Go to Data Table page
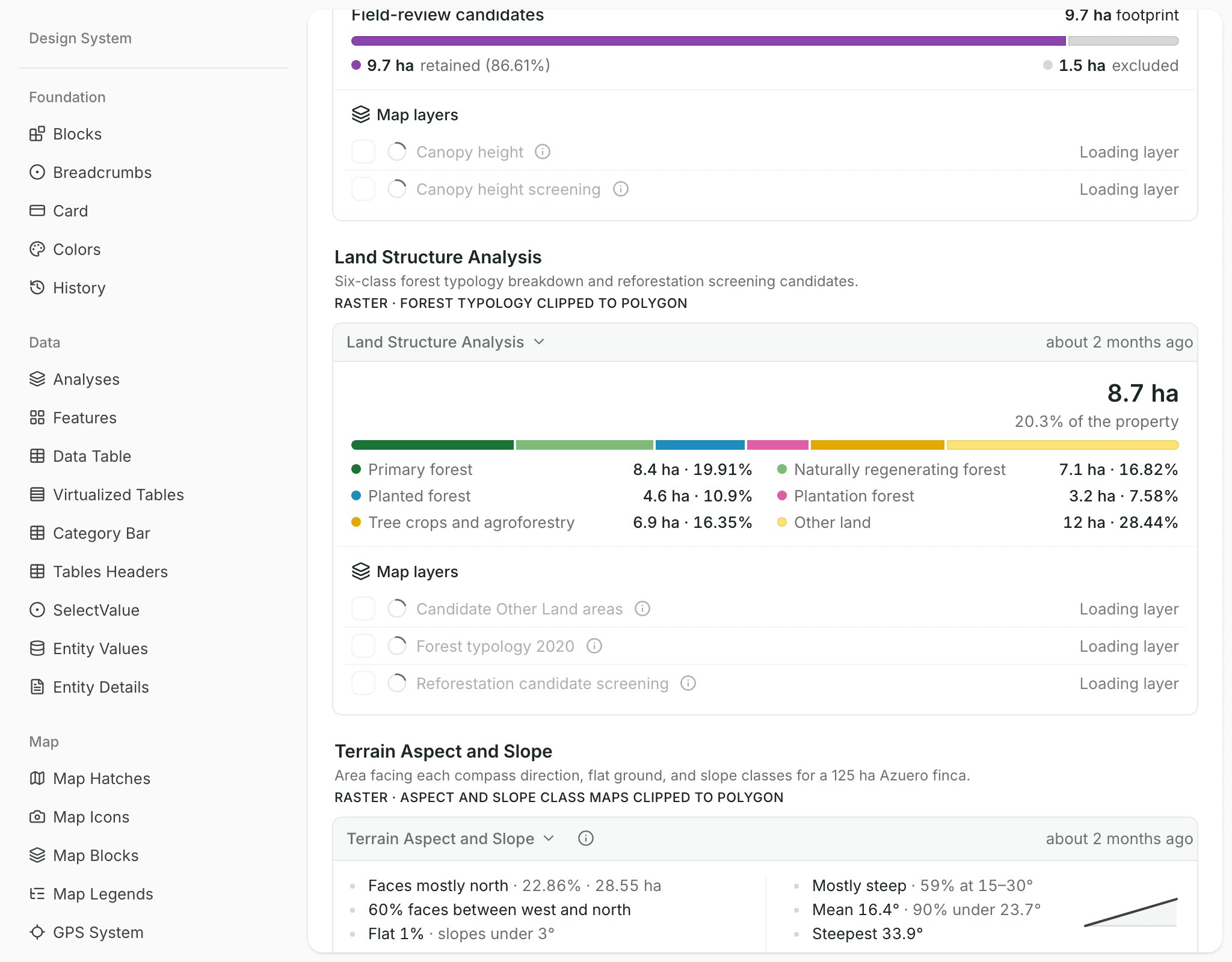 91,456
